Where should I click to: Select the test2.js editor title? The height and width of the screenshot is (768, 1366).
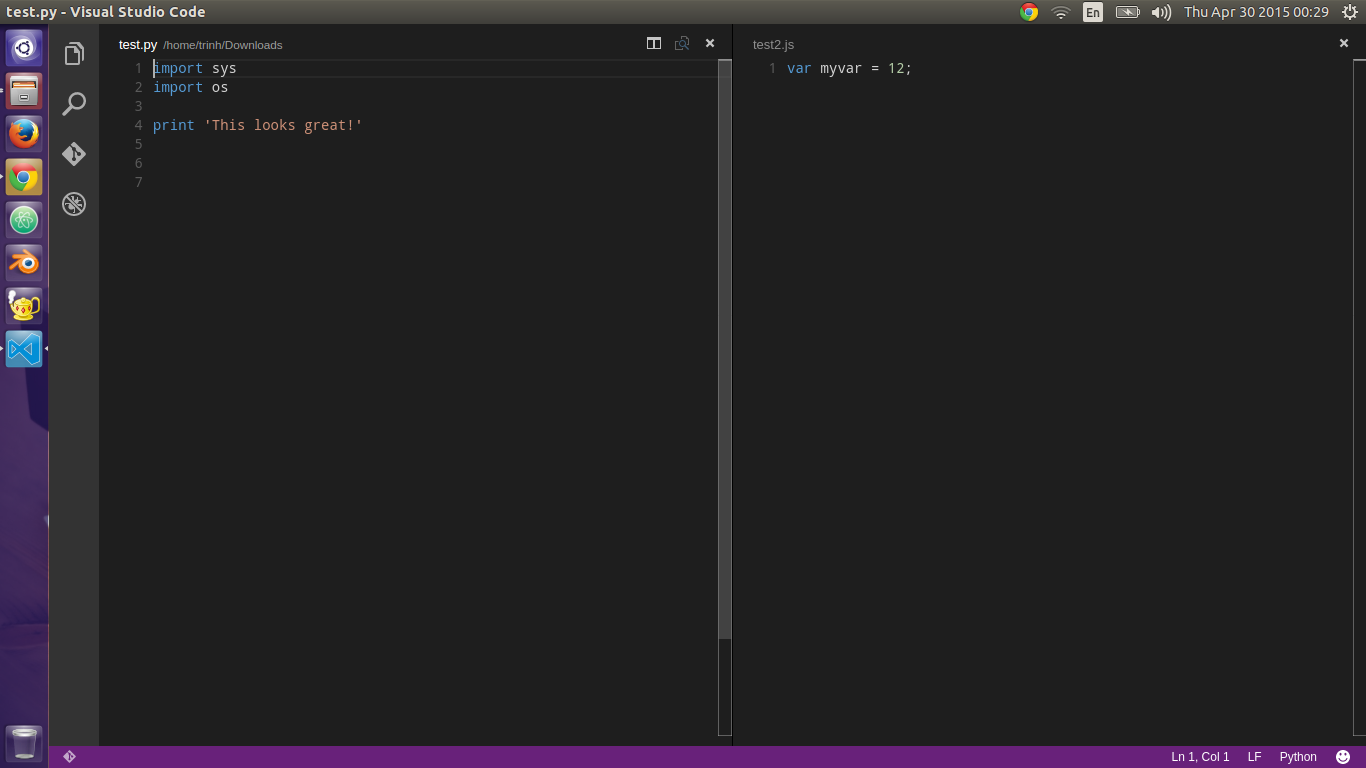[x=773, y=44]
